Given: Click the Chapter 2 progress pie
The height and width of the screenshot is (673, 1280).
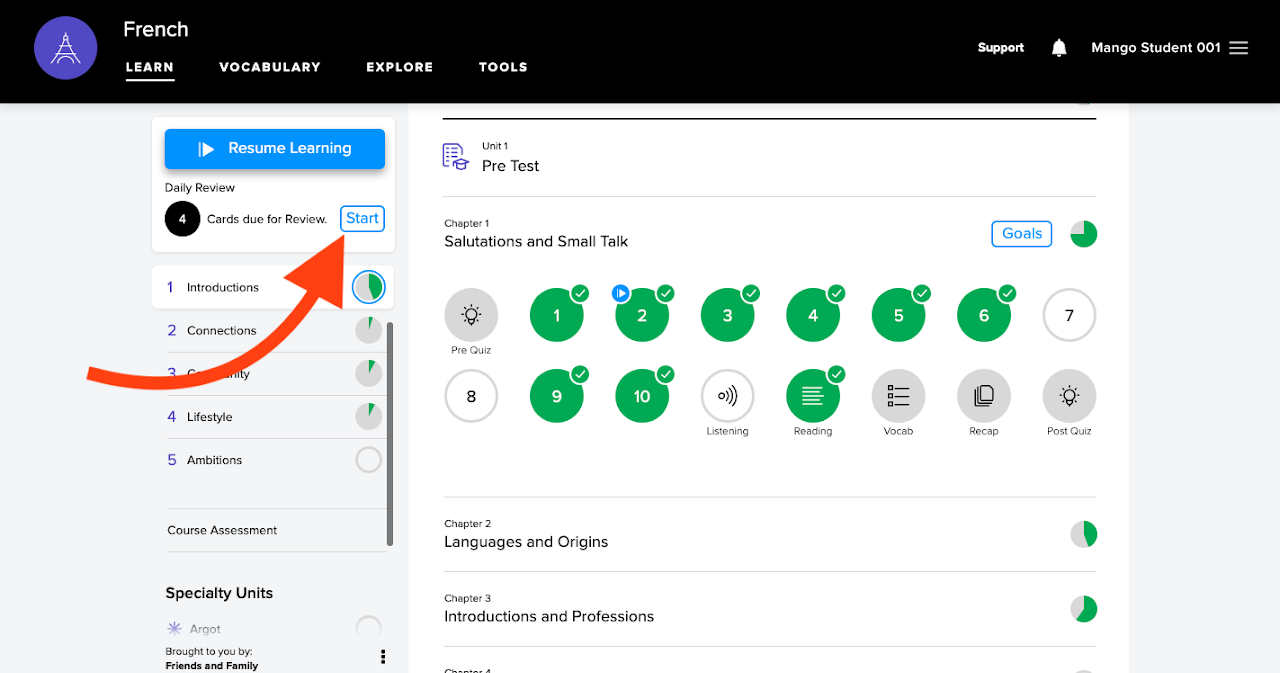Looking at the screenshot, I should (1083, 534).
